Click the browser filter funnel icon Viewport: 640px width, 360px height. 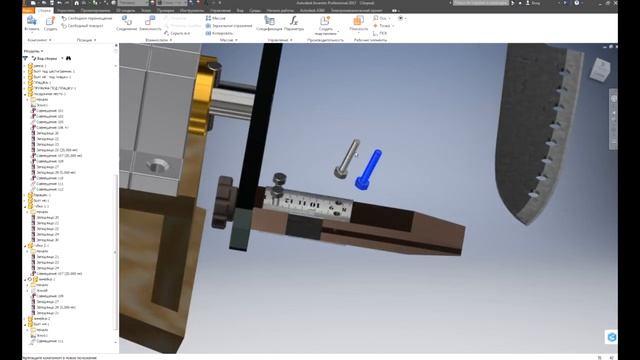click(x=26, y=58)
